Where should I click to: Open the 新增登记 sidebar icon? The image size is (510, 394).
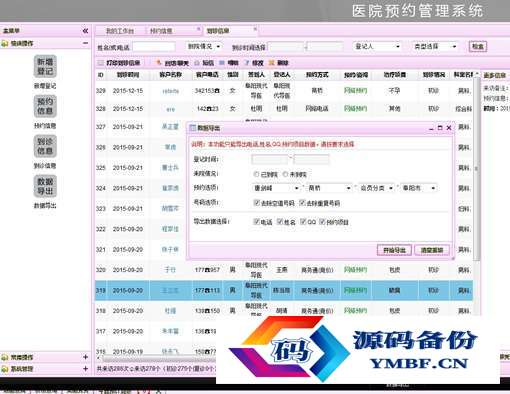pos(45,66)
